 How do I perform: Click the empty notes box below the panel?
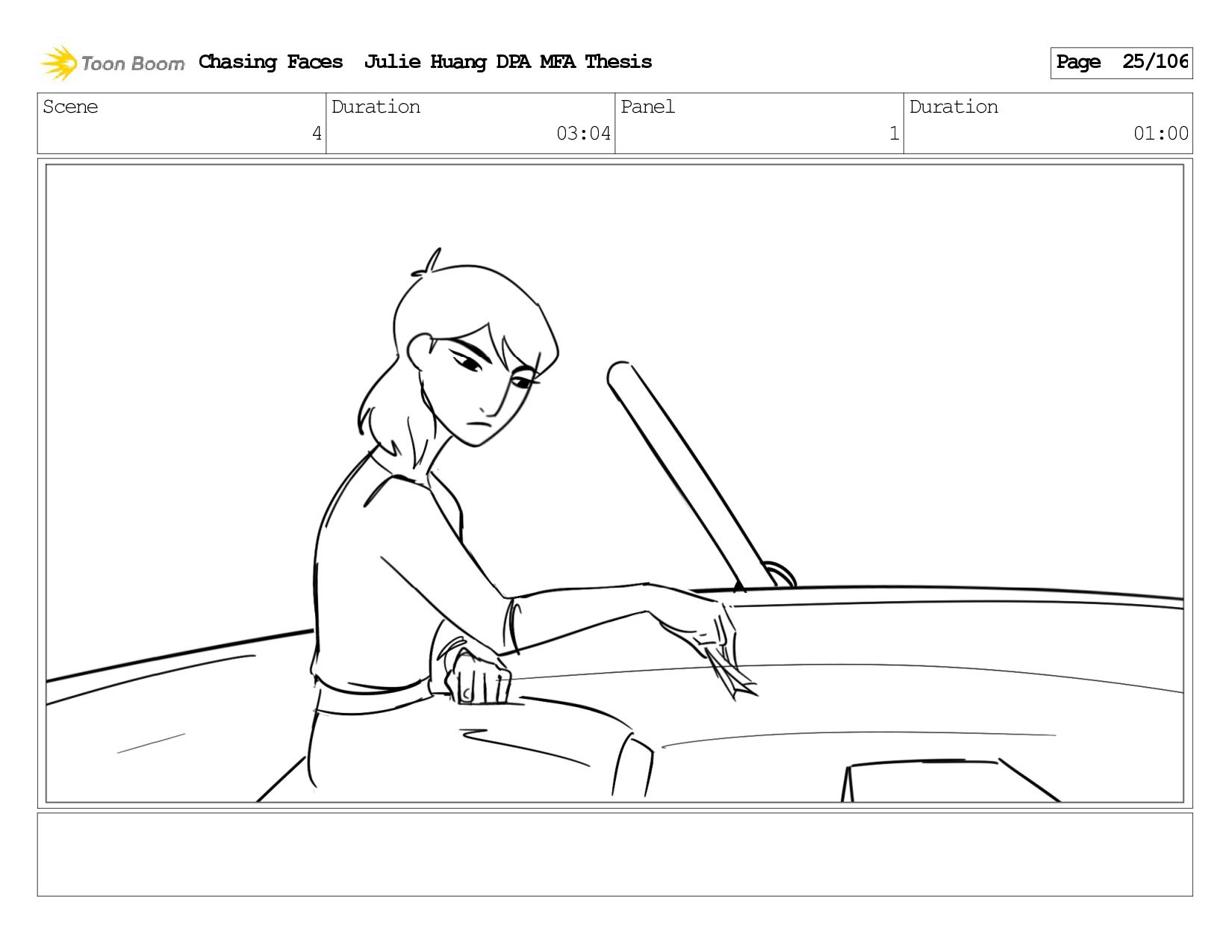tap(615, 854)
